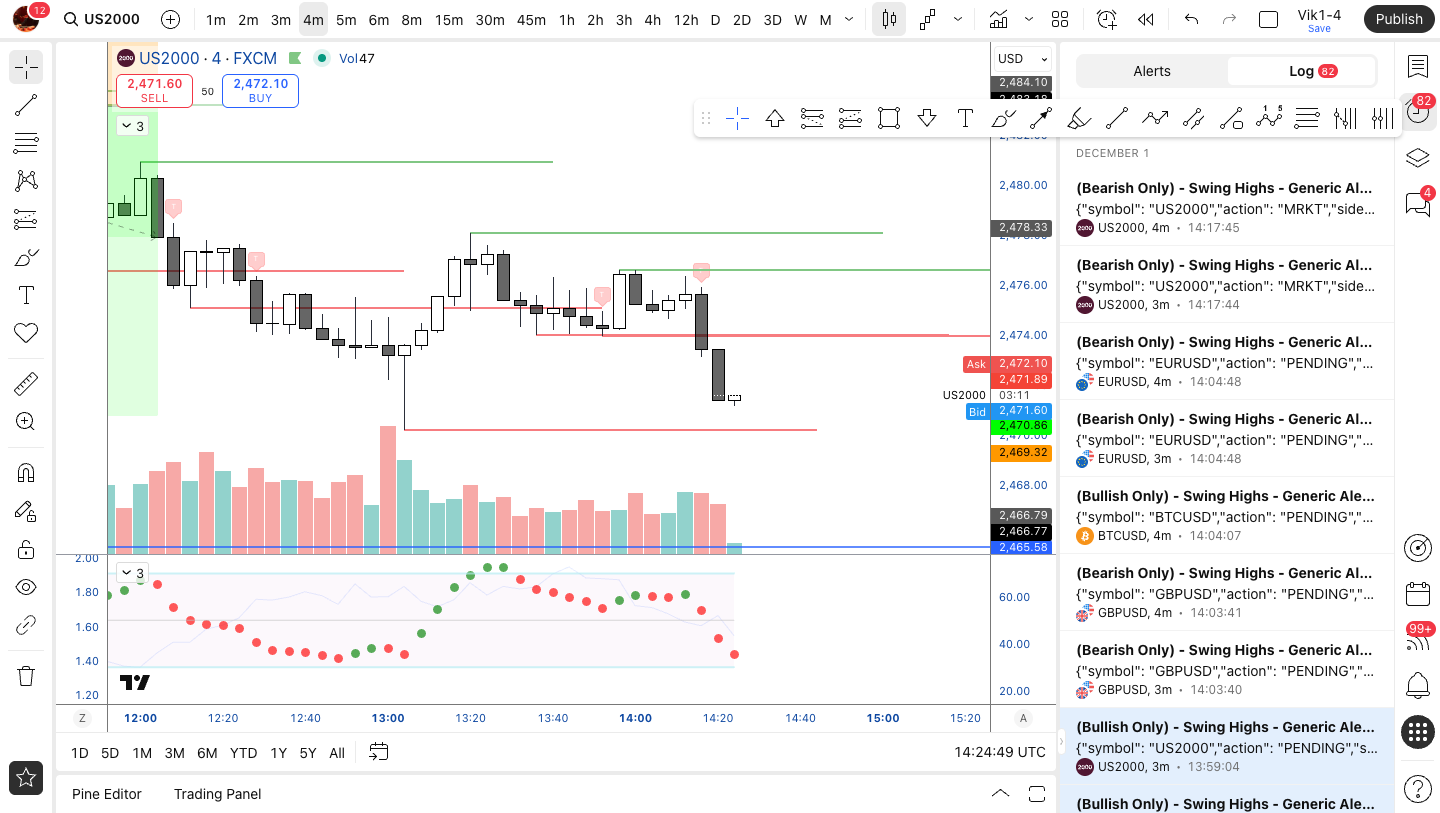Toggle lock all drawing tools

[x=26, y=549]
